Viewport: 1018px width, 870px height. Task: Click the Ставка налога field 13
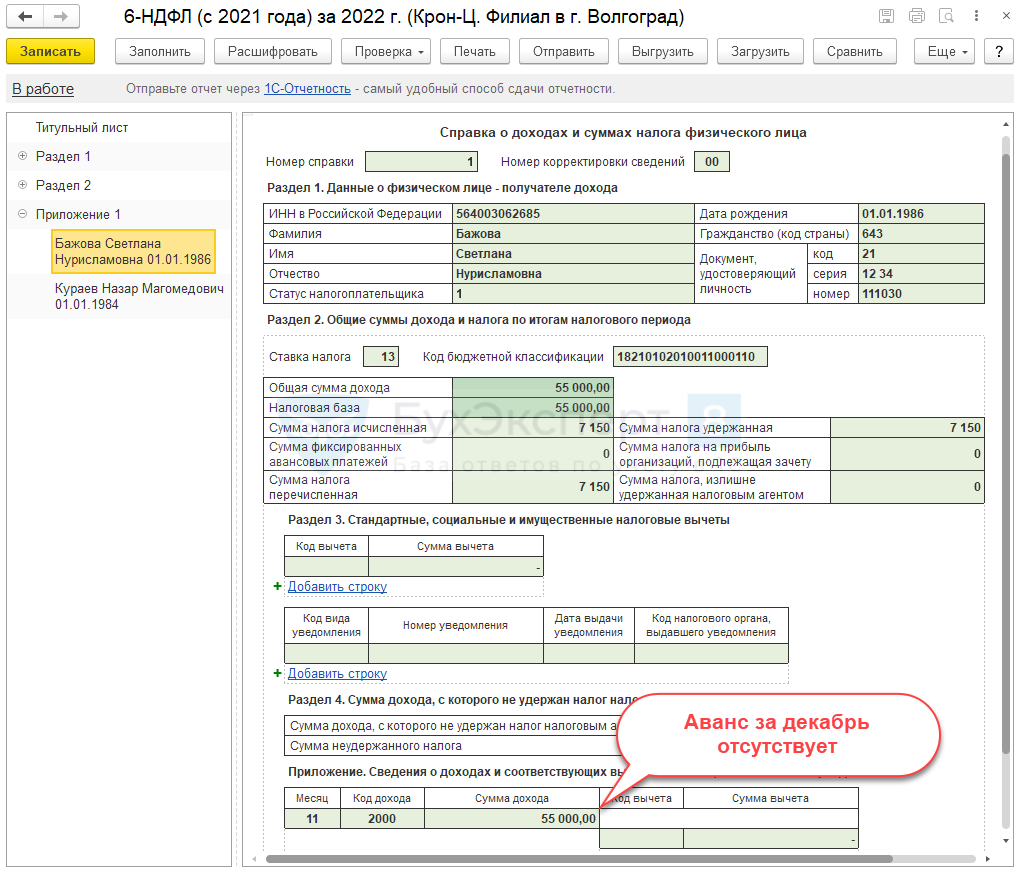[x=381, y=356]
